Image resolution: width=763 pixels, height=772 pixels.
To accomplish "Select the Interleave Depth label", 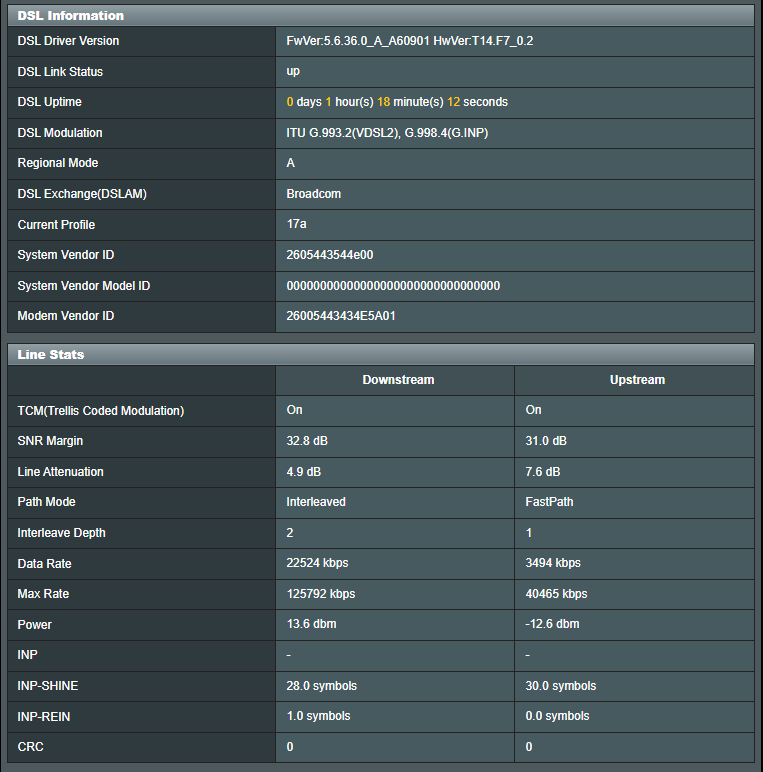I will coord(62,533).
